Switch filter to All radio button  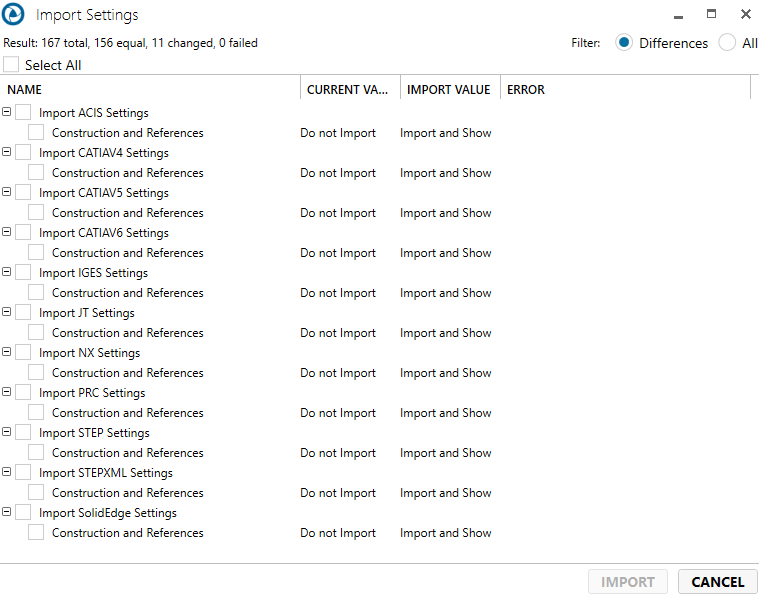click(727, 43)
